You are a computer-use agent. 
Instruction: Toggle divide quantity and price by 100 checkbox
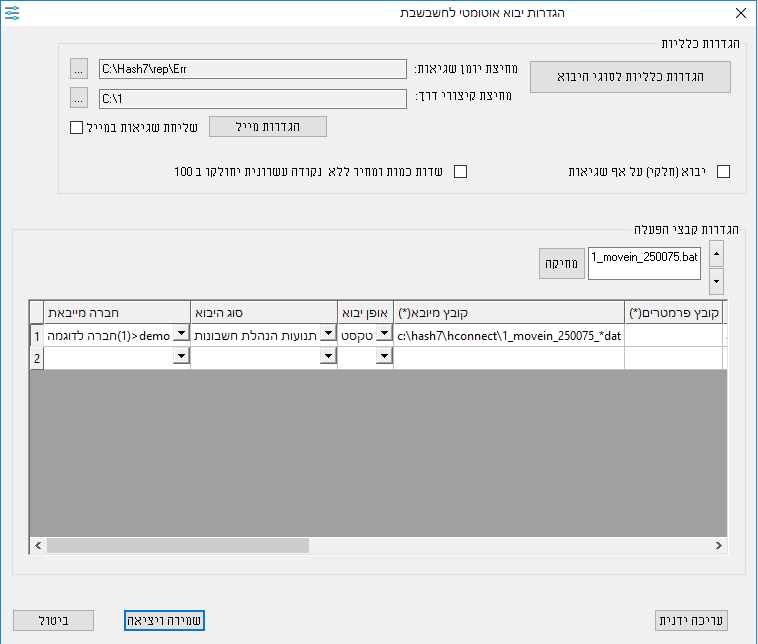[x=460, y=172]
